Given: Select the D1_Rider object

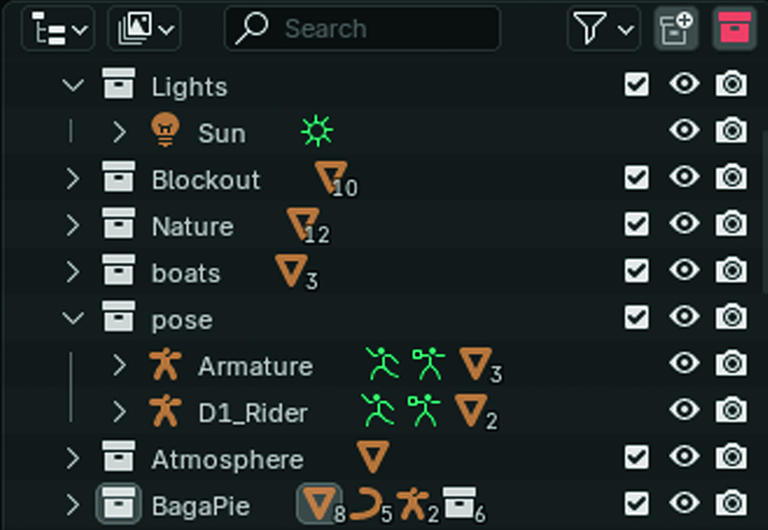Looking at the screenshot, I should pyautogui.click(x=253, y=413).
